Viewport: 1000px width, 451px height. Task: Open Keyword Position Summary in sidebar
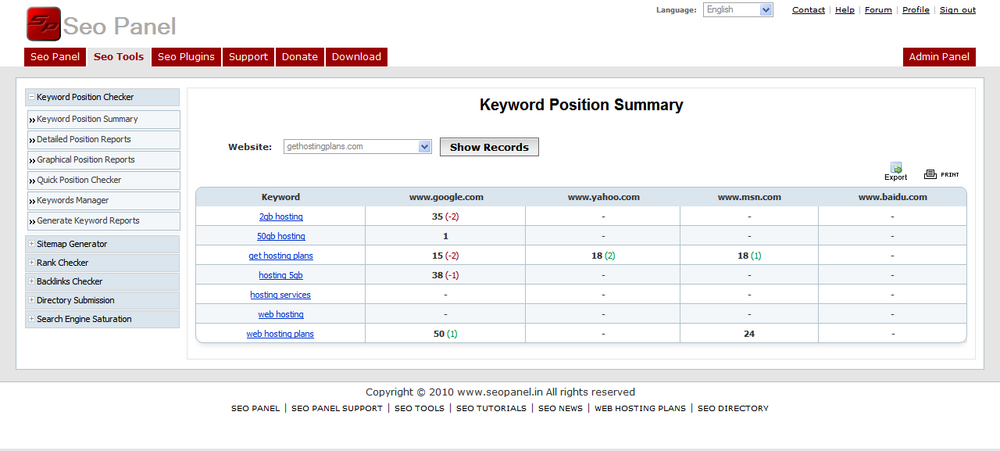click(103, 119)
